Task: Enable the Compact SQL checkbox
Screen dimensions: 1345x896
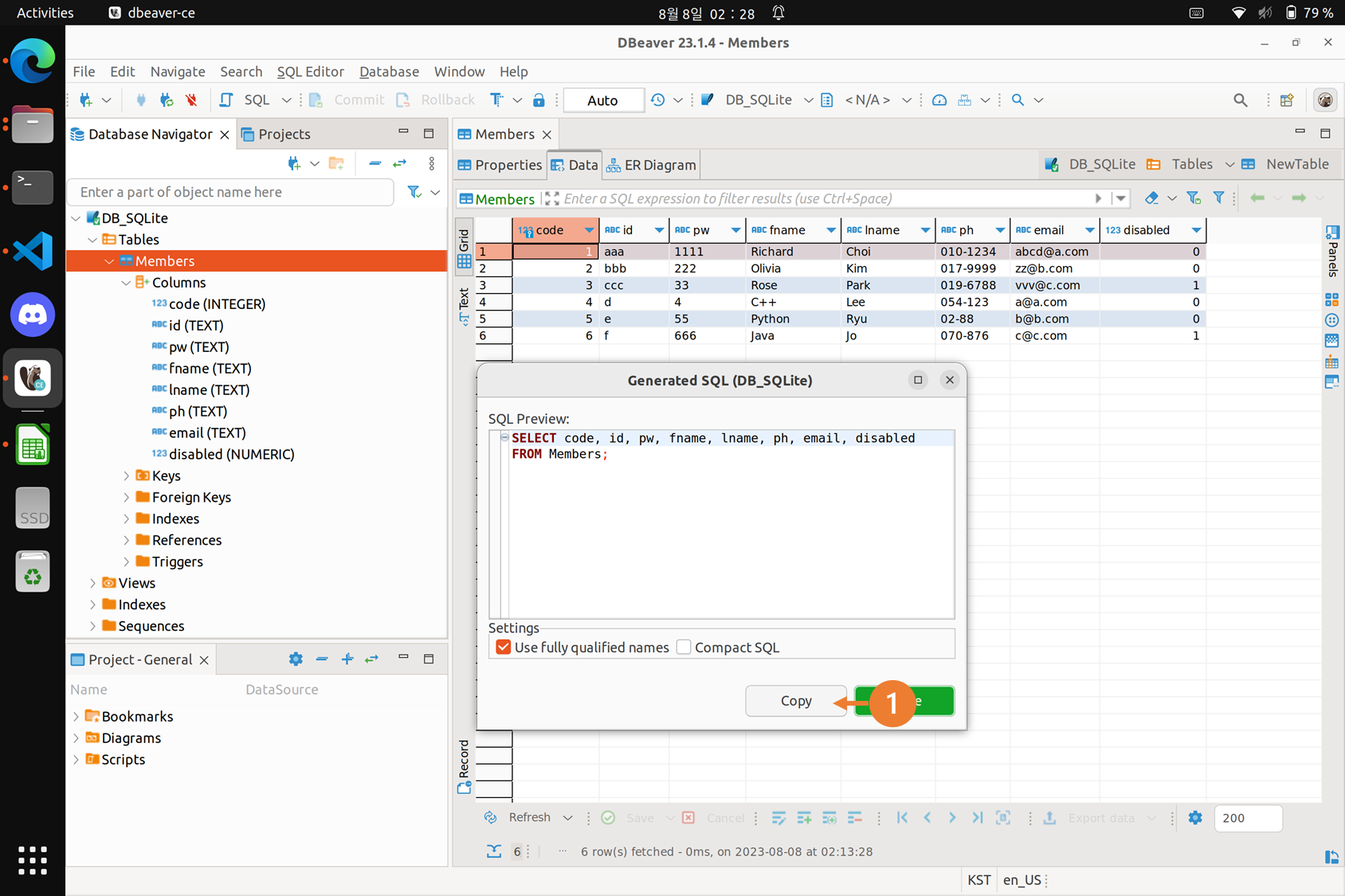Action: point(684,647)
